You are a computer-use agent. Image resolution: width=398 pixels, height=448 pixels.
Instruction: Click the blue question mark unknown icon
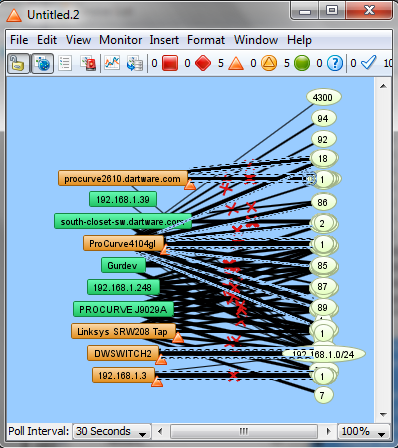coord(335,63)
